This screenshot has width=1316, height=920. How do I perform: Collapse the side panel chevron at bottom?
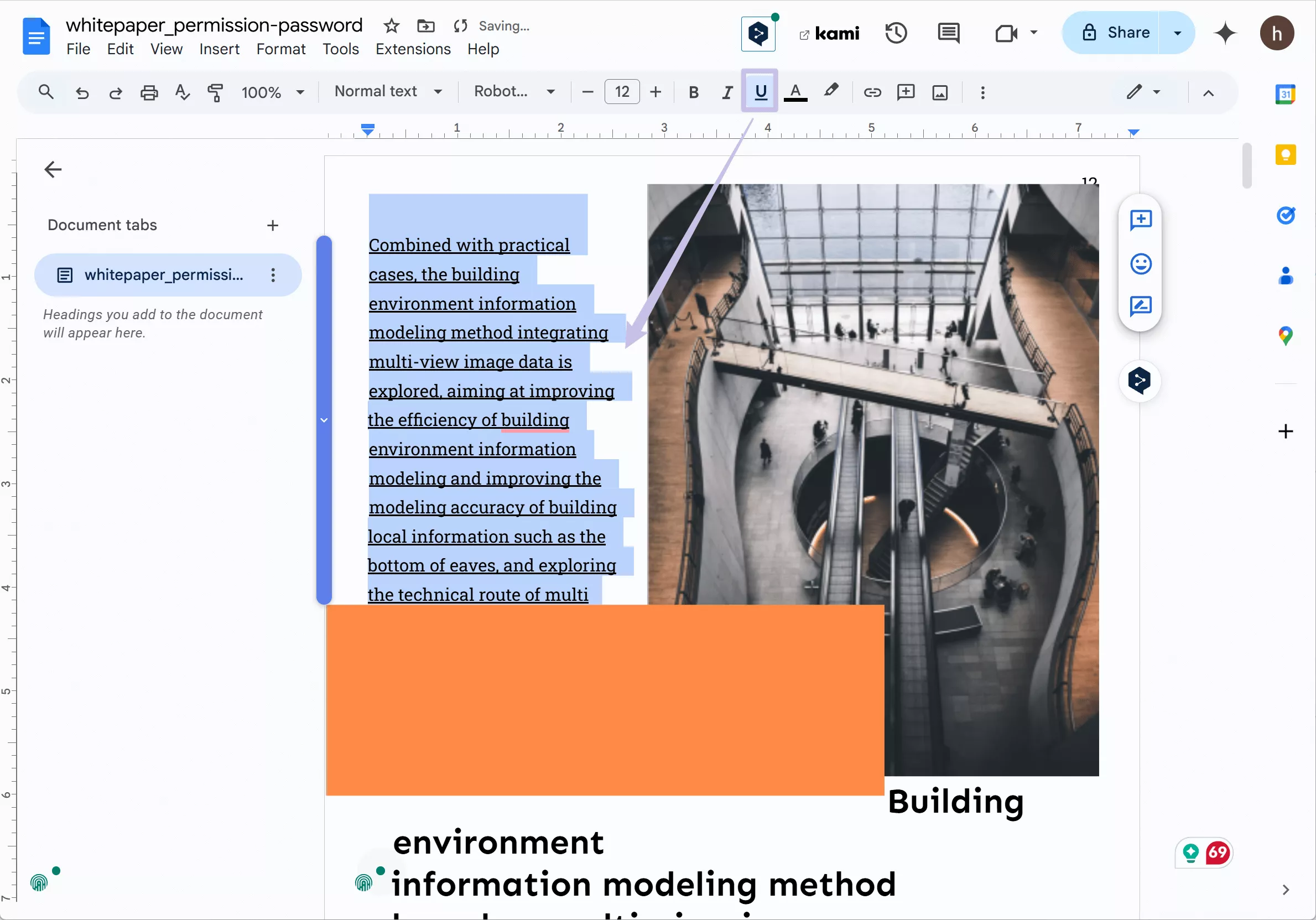pyautogui.click(x=1285, y=890)
